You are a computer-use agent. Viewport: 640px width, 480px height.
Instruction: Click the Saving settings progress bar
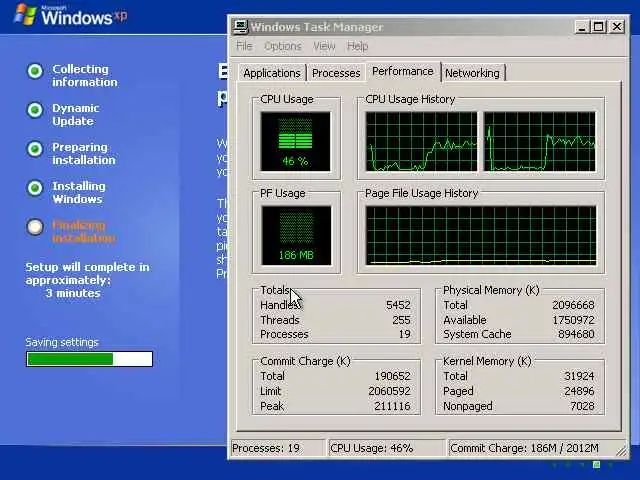point(89,359)
